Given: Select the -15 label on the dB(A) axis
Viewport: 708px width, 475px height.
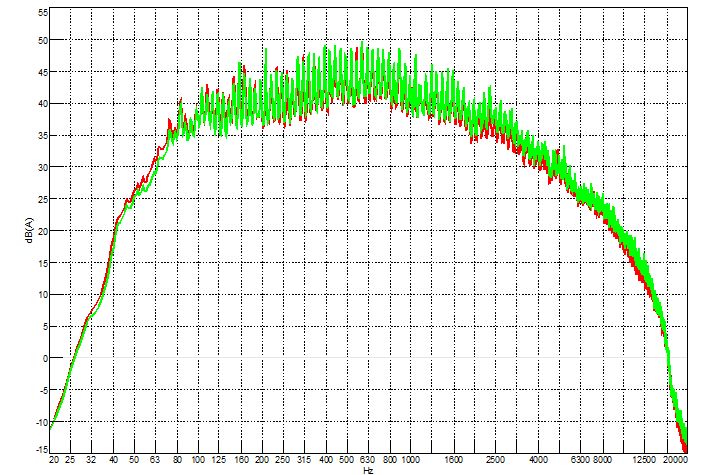Looking at the screenshot, I should (38, 449).
